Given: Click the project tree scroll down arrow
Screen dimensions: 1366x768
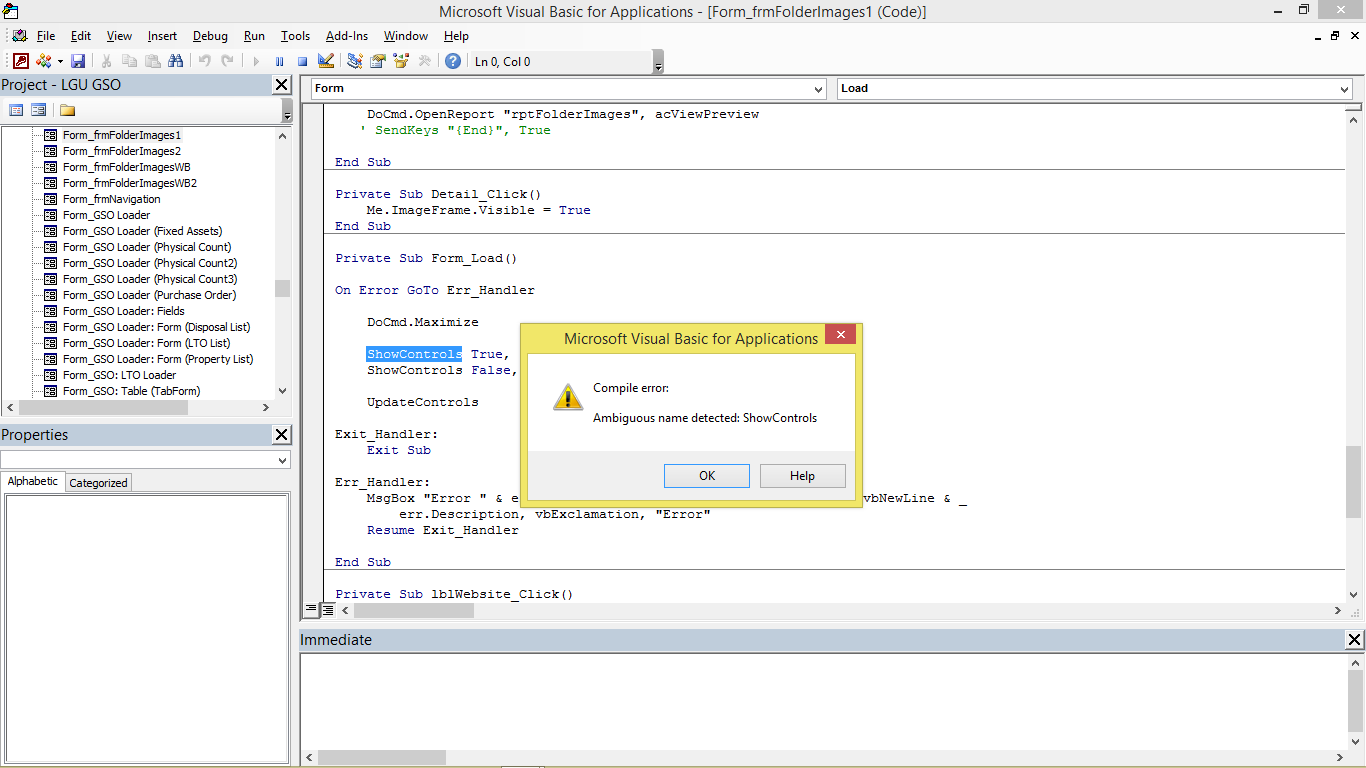Looking at the screenshot, I should (282, 391).
